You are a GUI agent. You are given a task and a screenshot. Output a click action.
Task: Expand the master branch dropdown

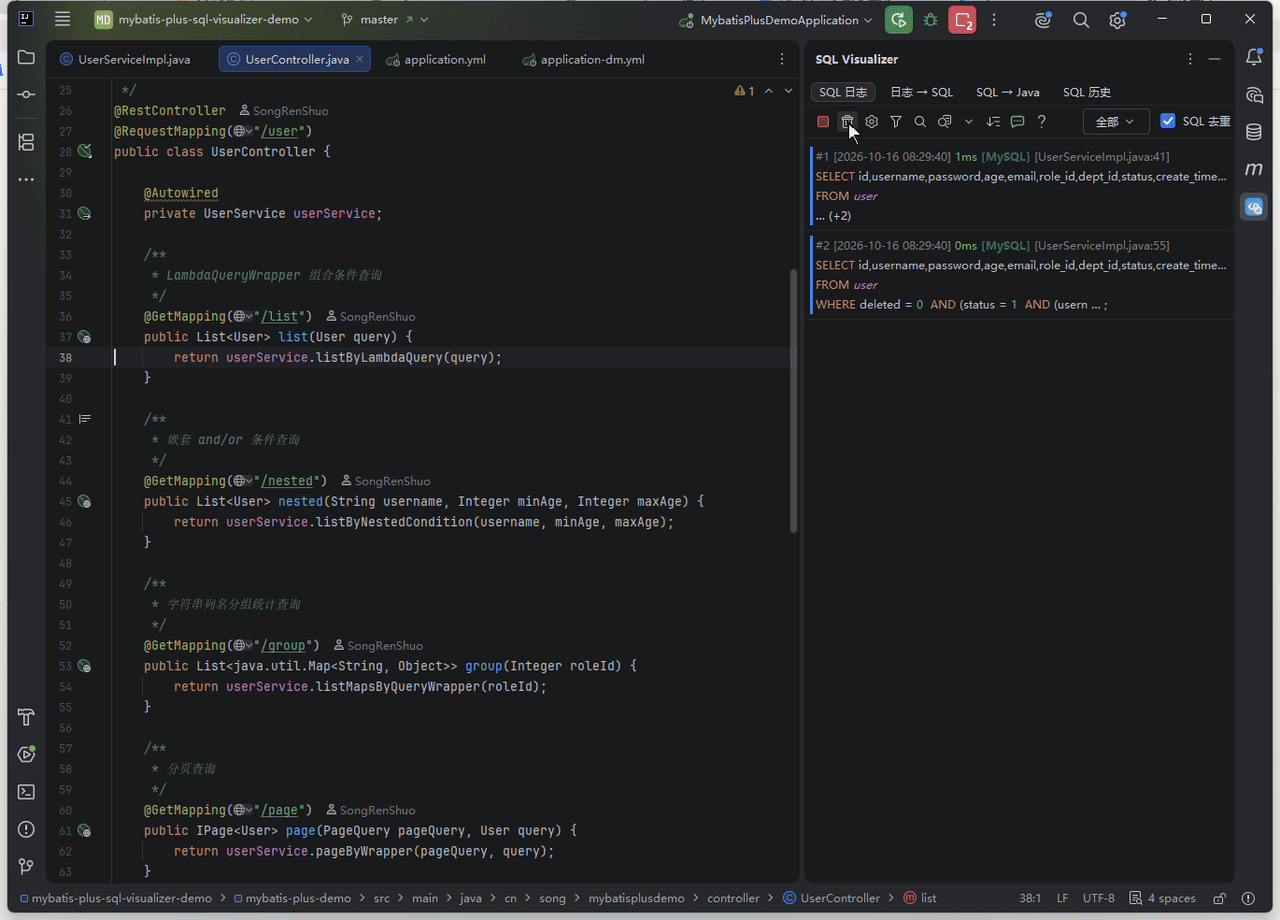(x=385, y=19)
